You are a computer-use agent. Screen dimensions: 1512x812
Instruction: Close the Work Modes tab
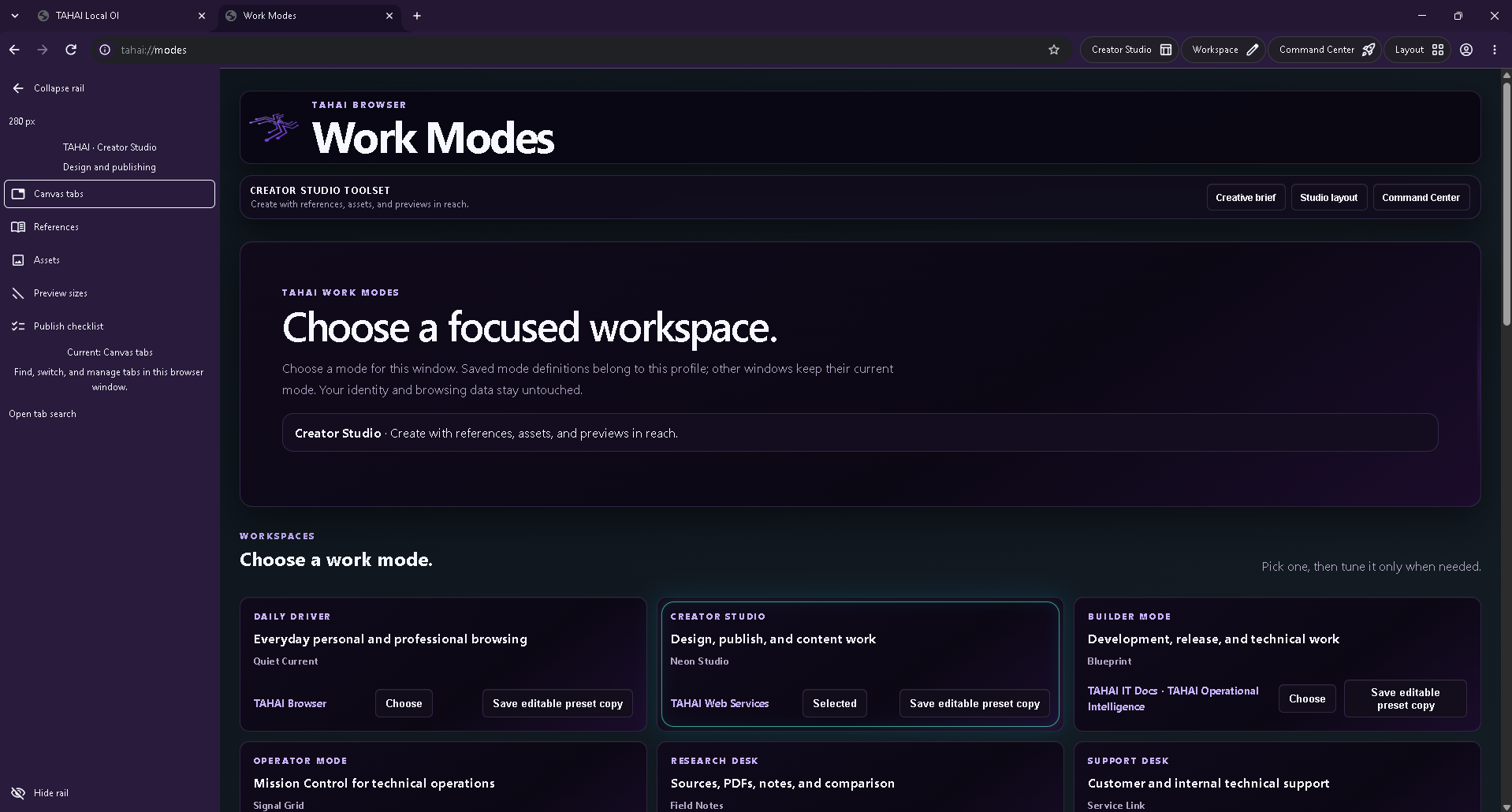[389, 16]
